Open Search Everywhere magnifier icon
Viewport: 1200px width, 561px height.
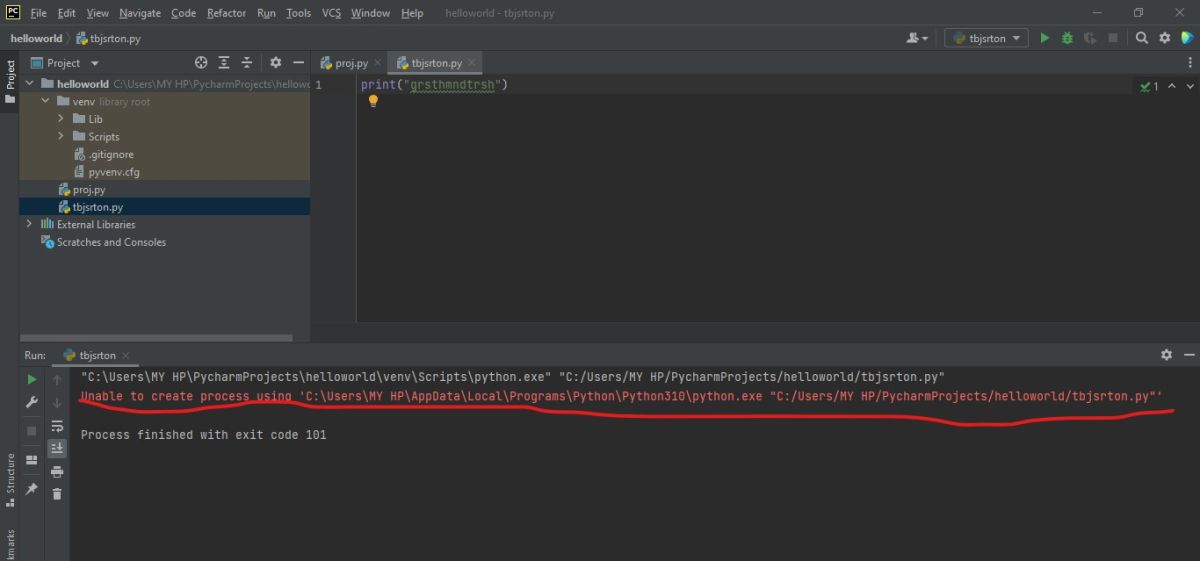coord(1142,38)
